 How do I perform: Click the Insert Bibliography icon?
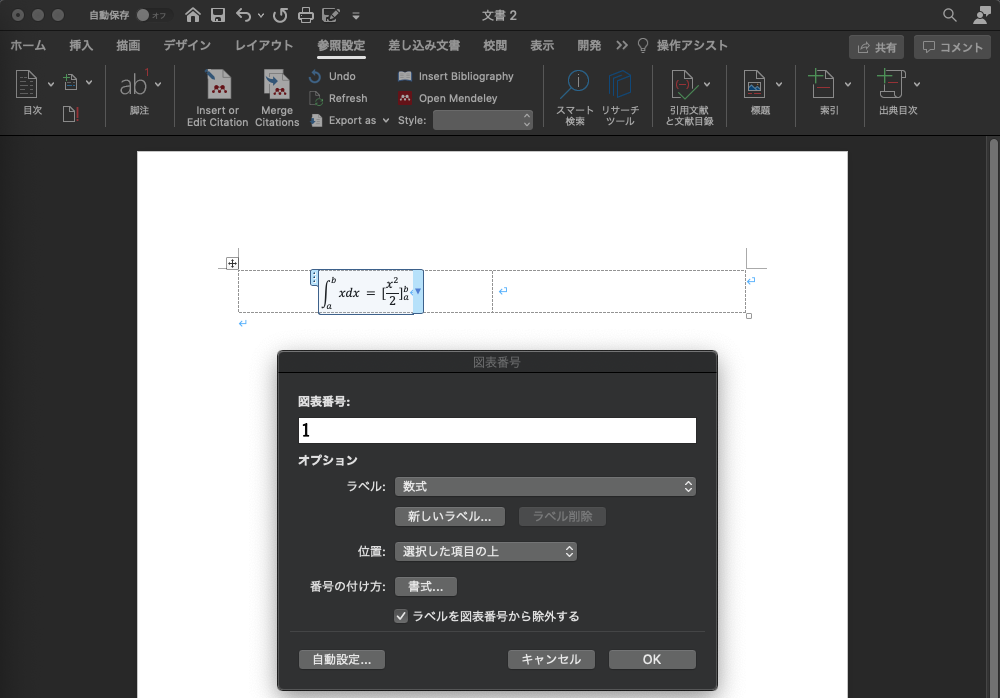tap(405, 76)
